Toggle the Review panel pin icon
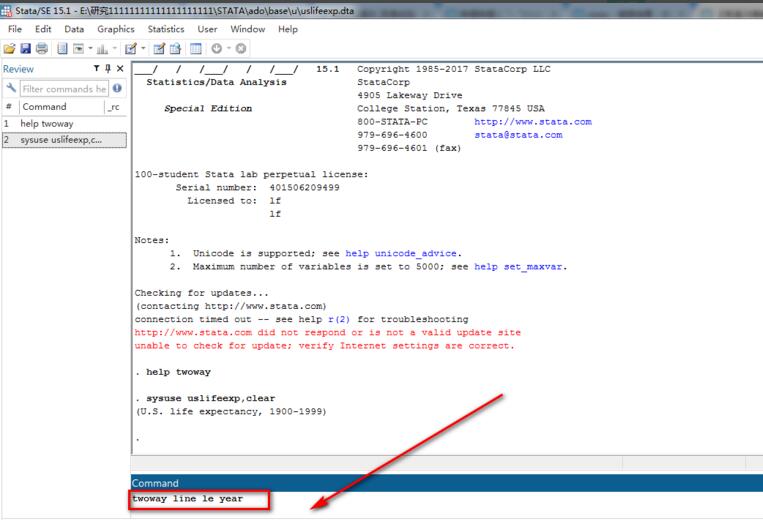The height and width of the screenshot is (523, 763). [108, 69]
